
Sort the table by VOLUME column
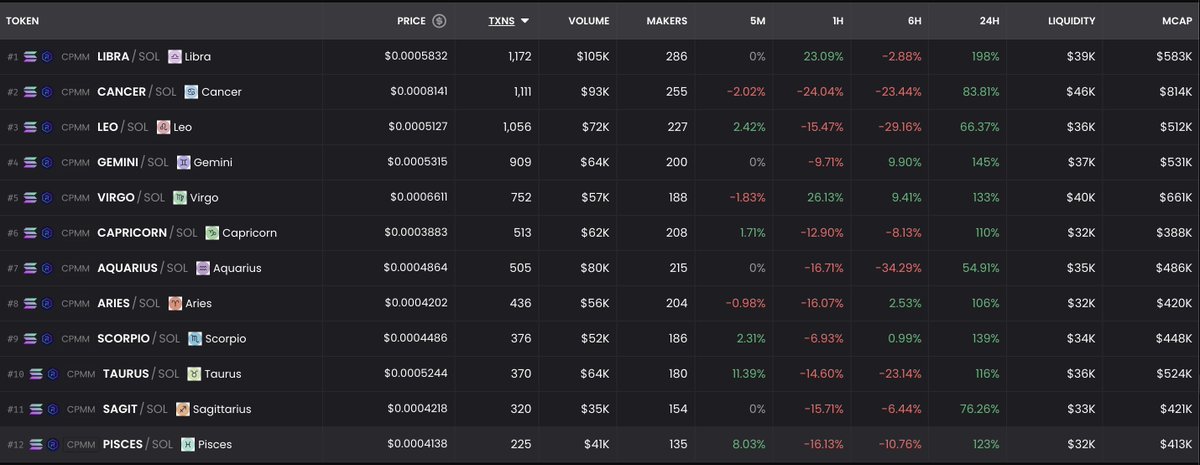tap(589, 20)
